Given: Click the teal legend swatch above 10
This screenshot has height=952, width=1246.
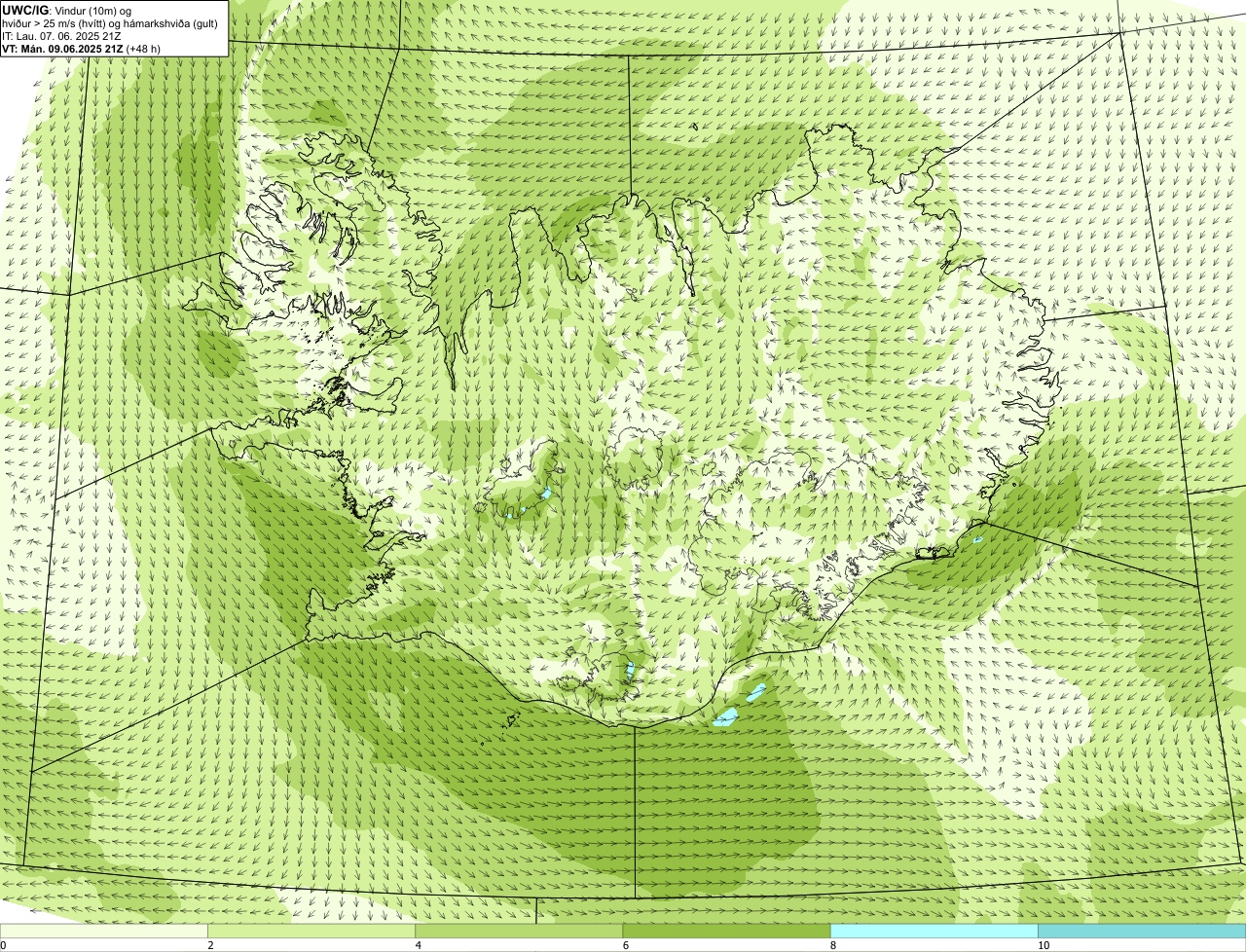Looking at the screenshot, I should click(x=1142, y=931).
